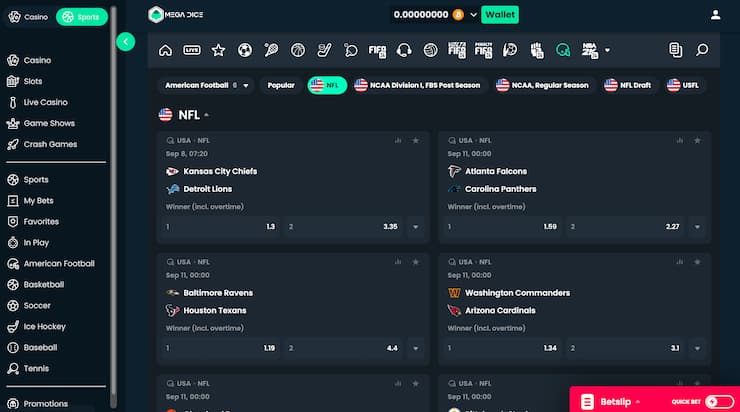Viewport: 740px width, 412px height.
Task: Bet on Detroit Lions at 3.35
Action: (x=344, y=227)
